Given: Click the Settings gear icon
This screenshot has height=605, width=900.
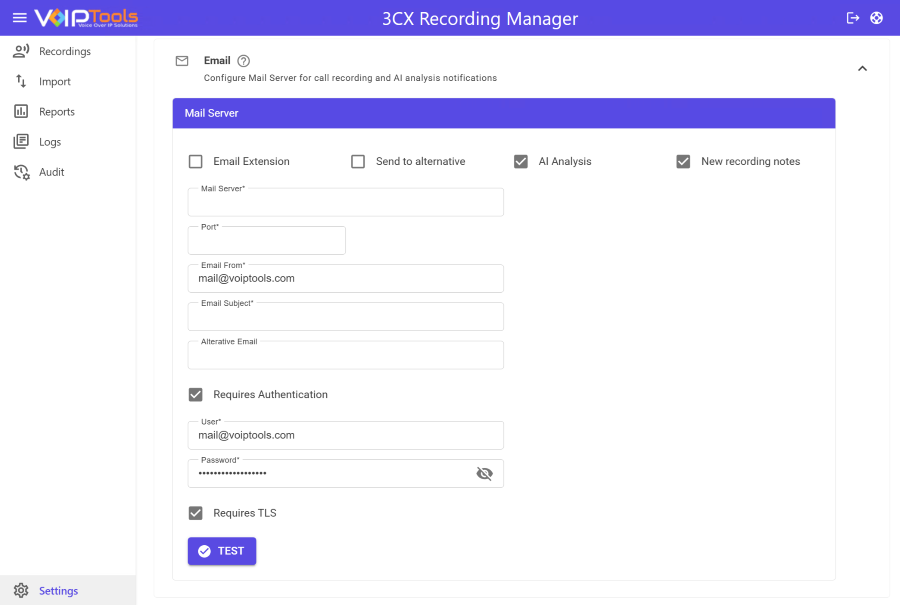Looking at the screenshot, I should point(21,591).
